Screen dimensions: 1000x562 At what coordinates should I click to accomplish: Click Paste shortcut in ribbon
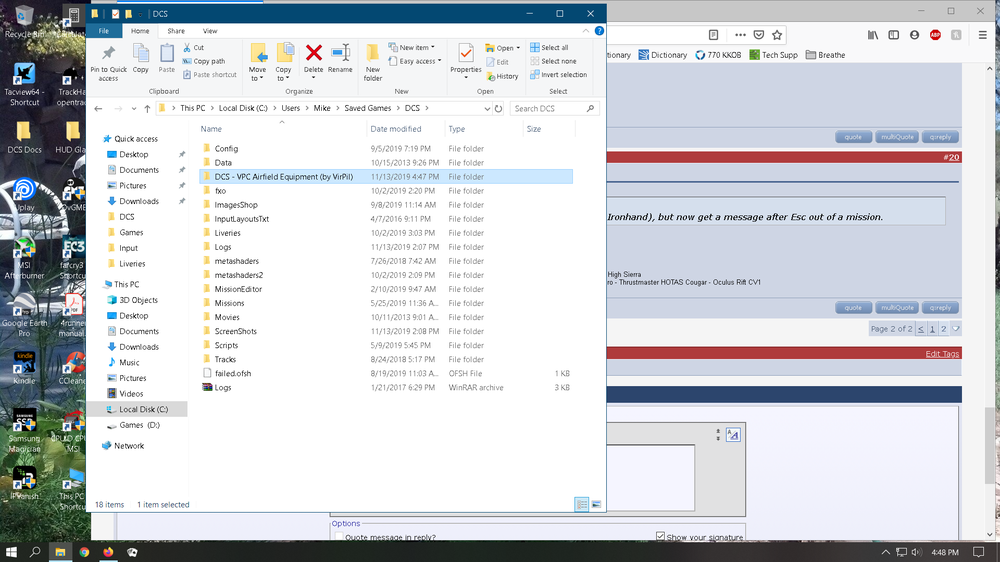point(210,75)
